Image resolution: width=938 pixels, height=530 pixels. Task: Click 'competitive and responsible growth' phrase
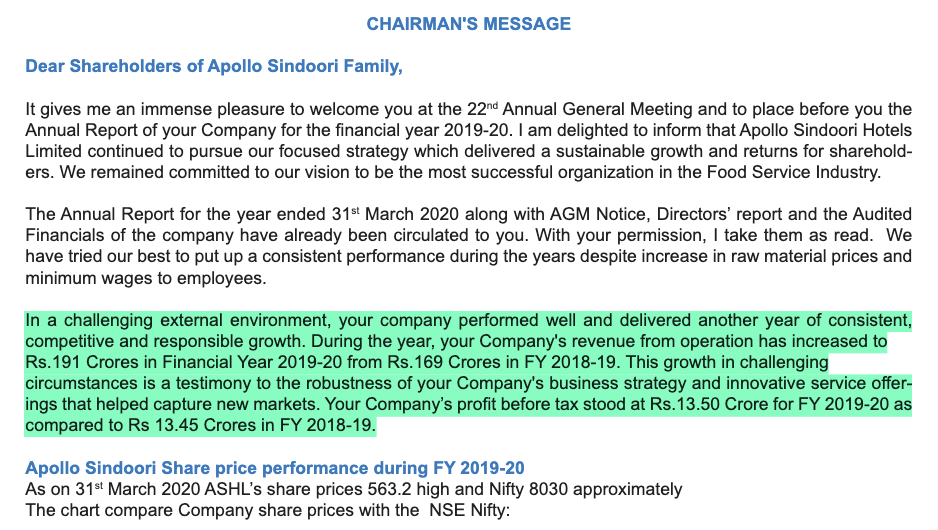pyautogui.click(x=158, y=342)
